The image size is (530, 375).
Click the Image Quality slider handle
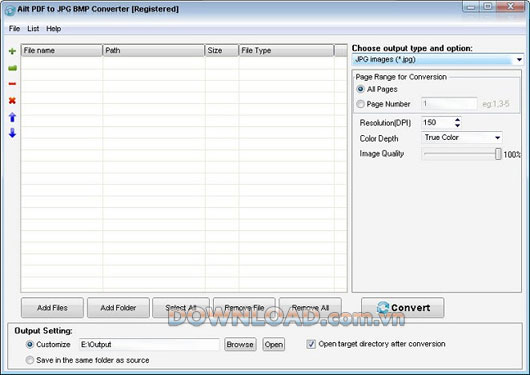pos(498,154)
